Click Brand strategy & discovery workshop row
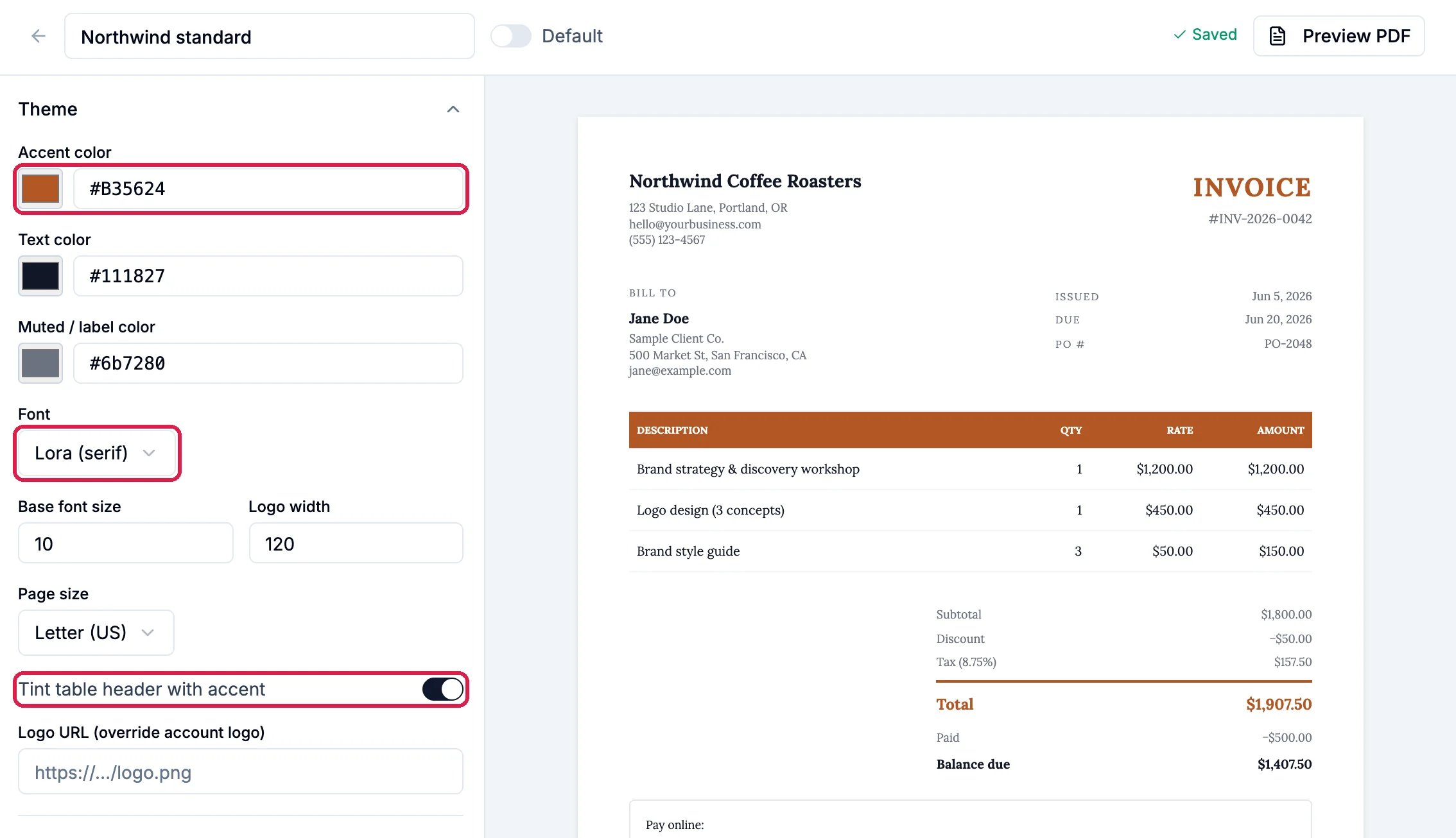The width and height of the screenshot is (1456, 838). coord(970,469)
